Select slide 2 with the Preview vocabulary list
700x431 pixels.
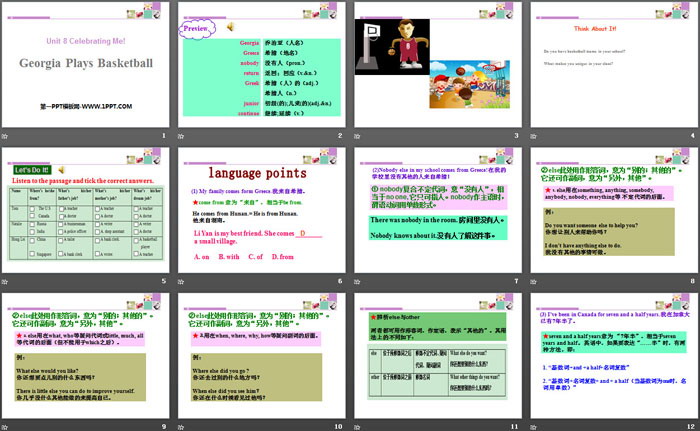262,65
